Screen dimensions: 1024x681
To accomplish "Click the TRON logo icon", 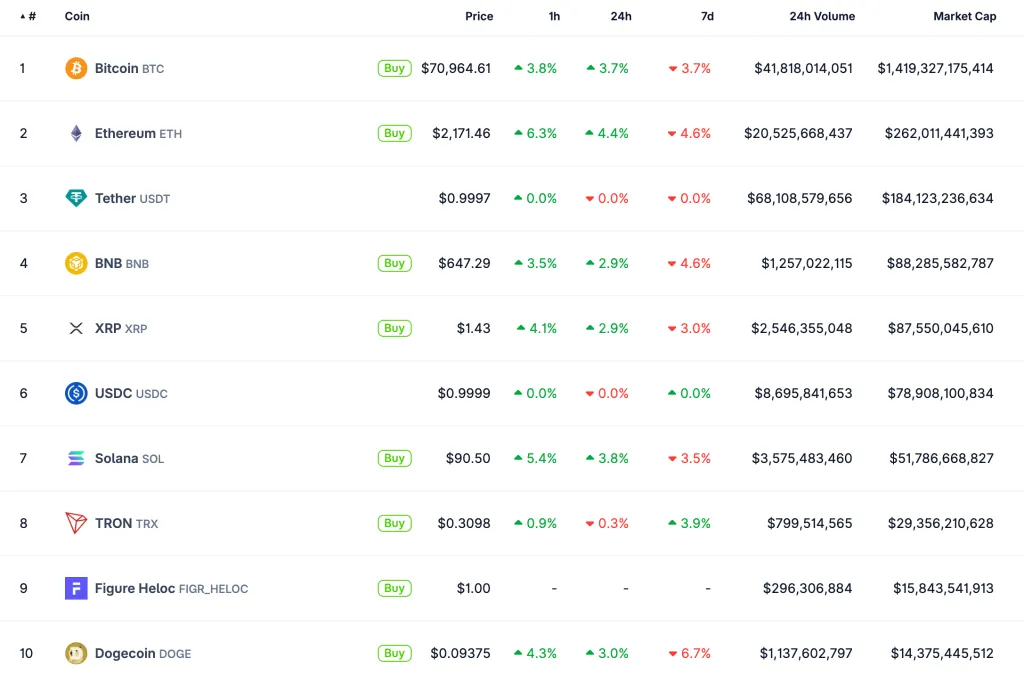I will pos(76,523).
